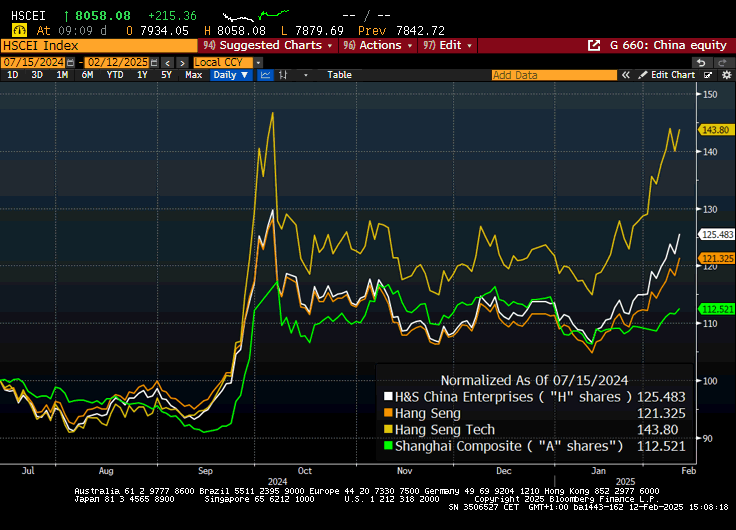The width and height of the screenshot is (736, 530).
Task: Click the end date field 02/12/2025
Action: (x=117, y=62)
